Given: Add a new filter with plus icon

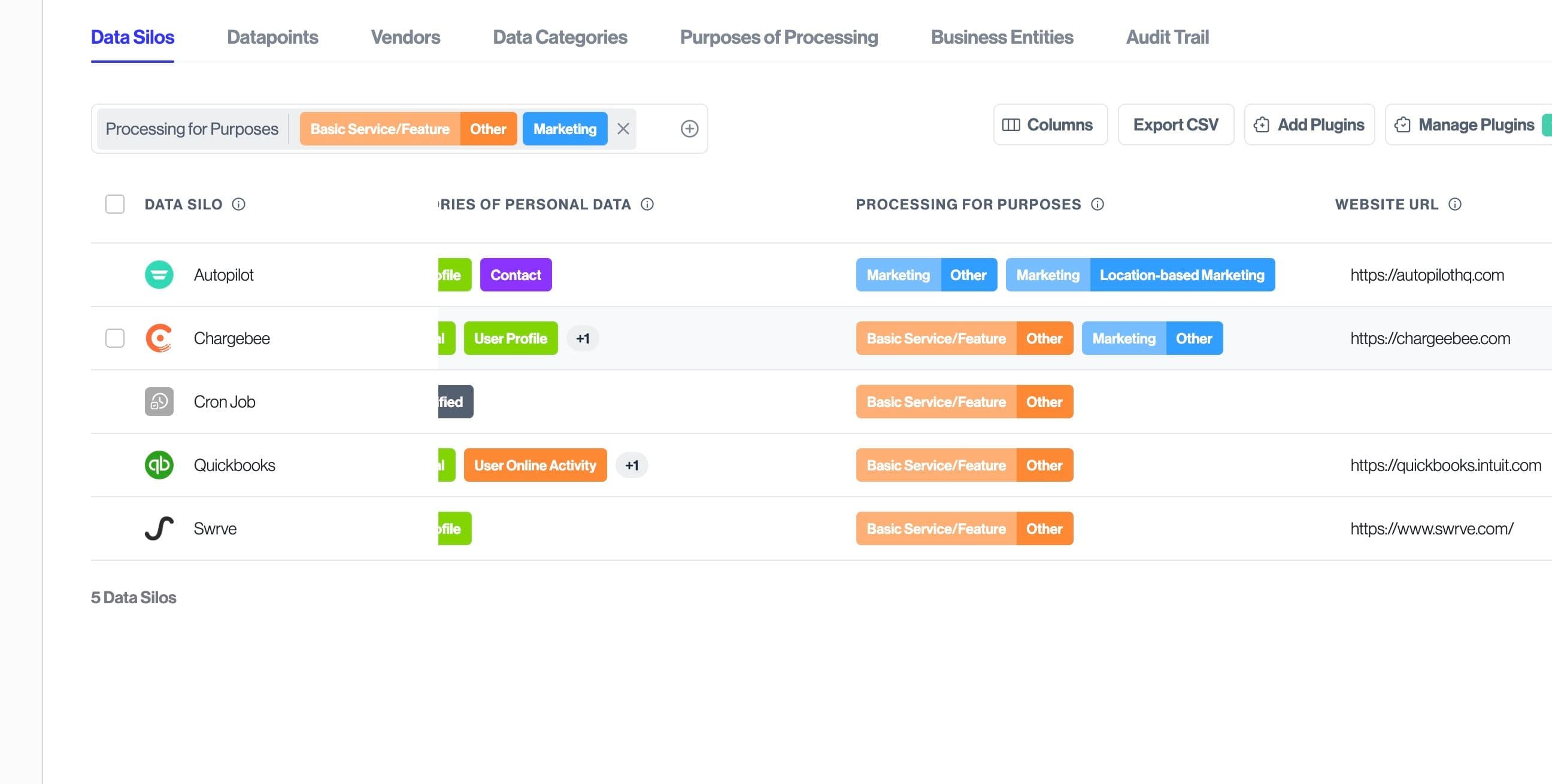Looking at the screenshot, I should pos(689,128).
